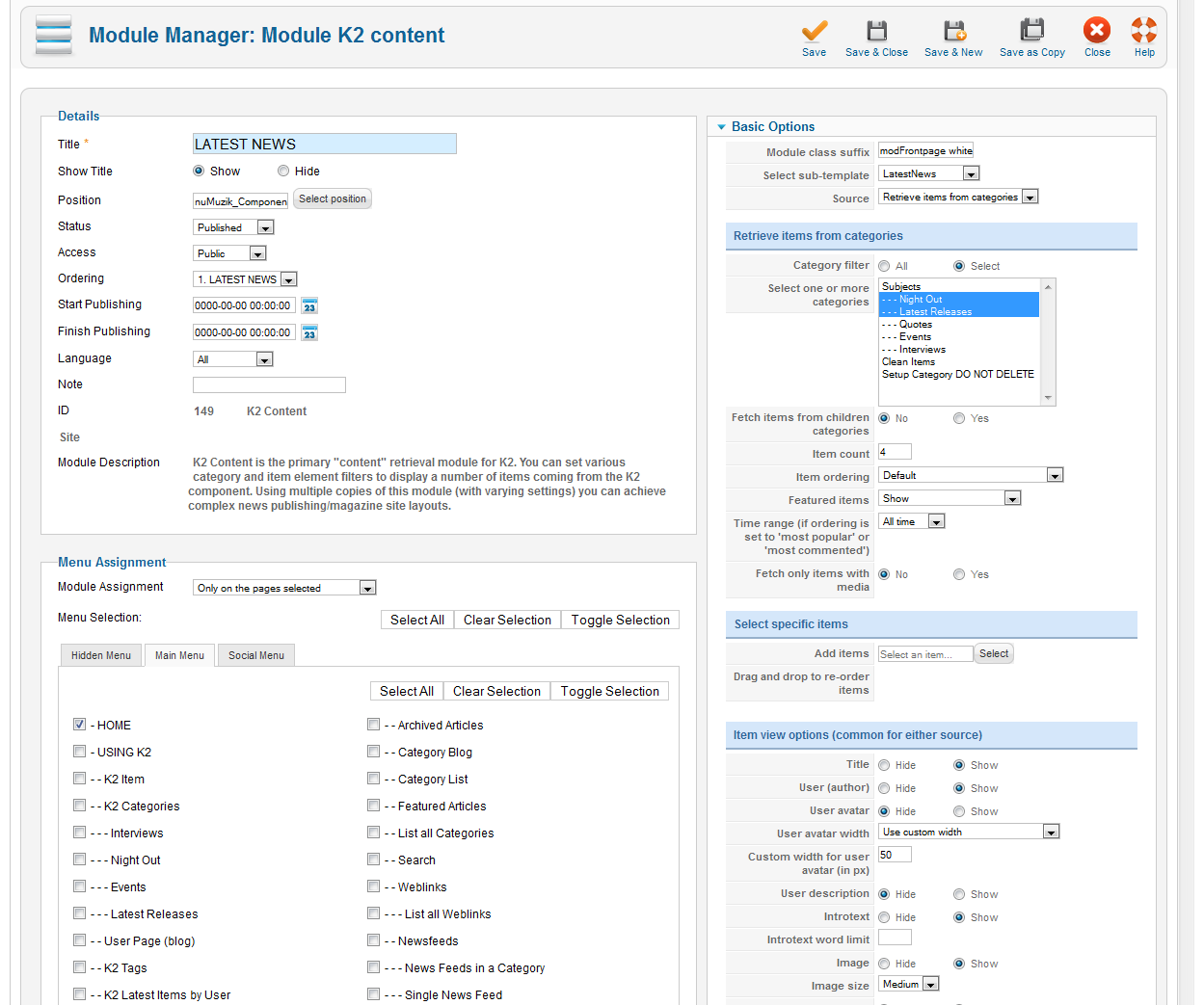Open Help with the lifebuoy icon
1204x1005 pixels.
click(1144, 31)
